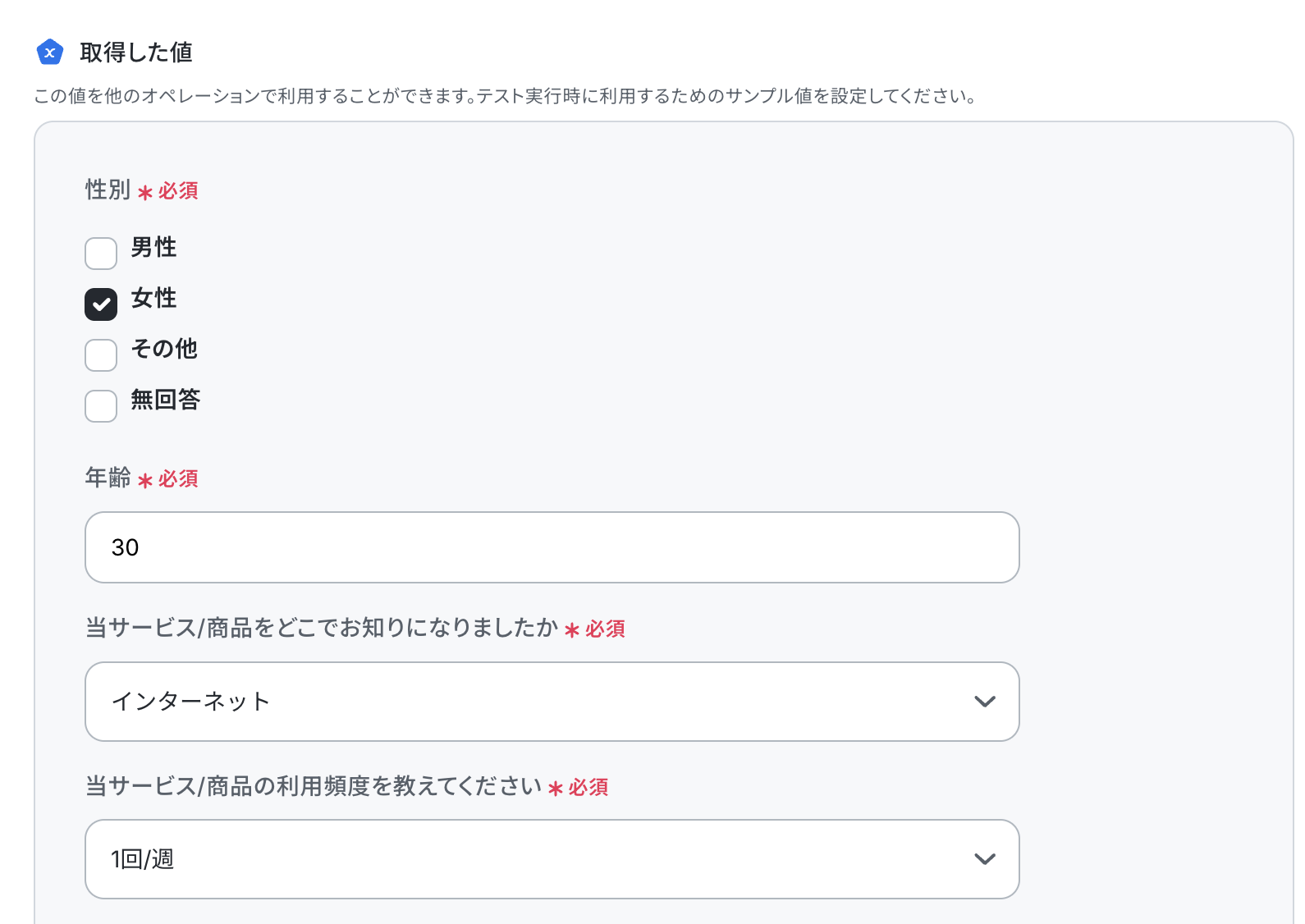Screen dimensions: 1305x924
Task: Click the 年齢 field label
Action: [x=108, y=478]
